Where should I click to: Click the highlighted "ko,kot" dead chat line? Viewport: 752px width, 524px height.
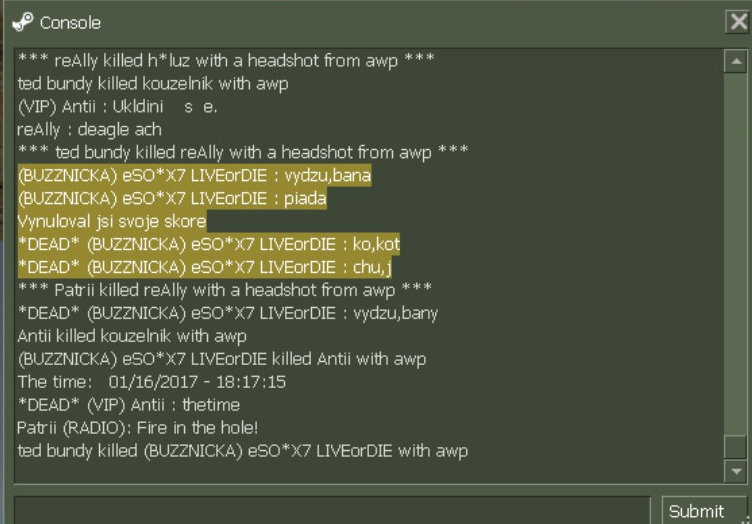[209, 244]
